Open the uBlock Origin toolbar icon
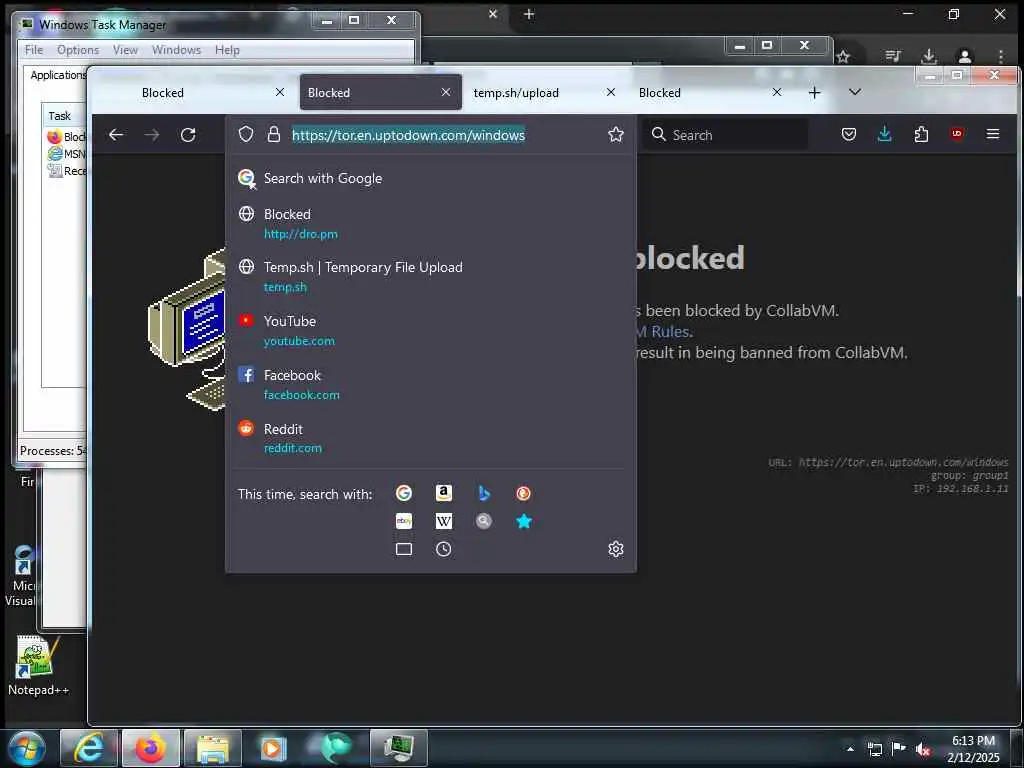 point(957,134)
